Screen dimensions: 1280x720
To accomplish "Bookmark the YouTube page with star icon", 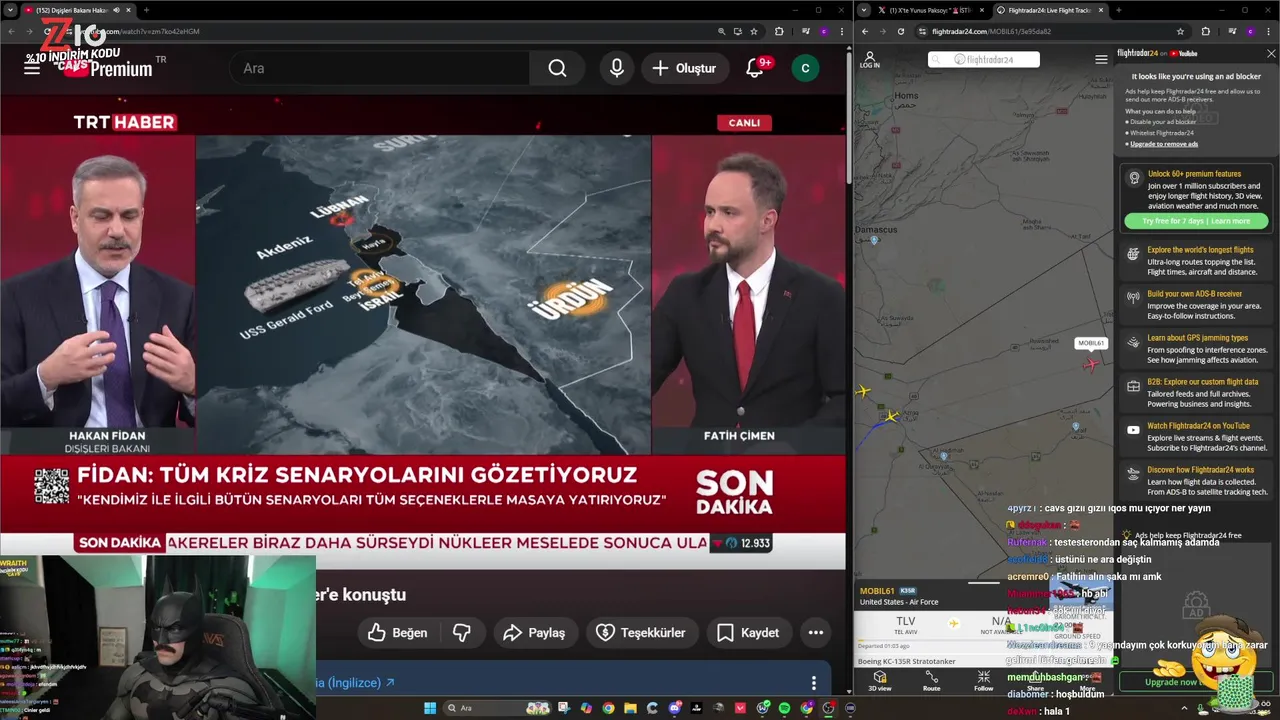I will [x=754, y=31].
